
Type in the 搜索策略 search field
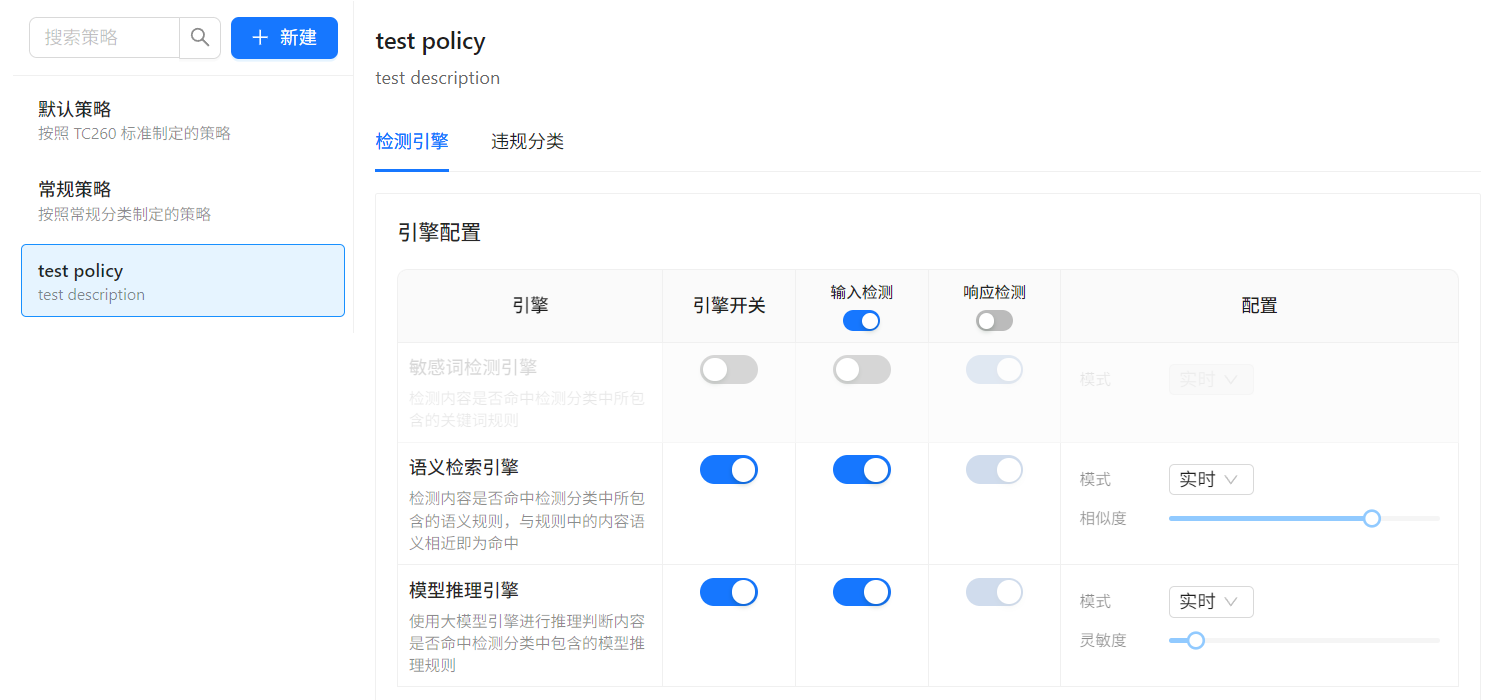coord(105,38)
